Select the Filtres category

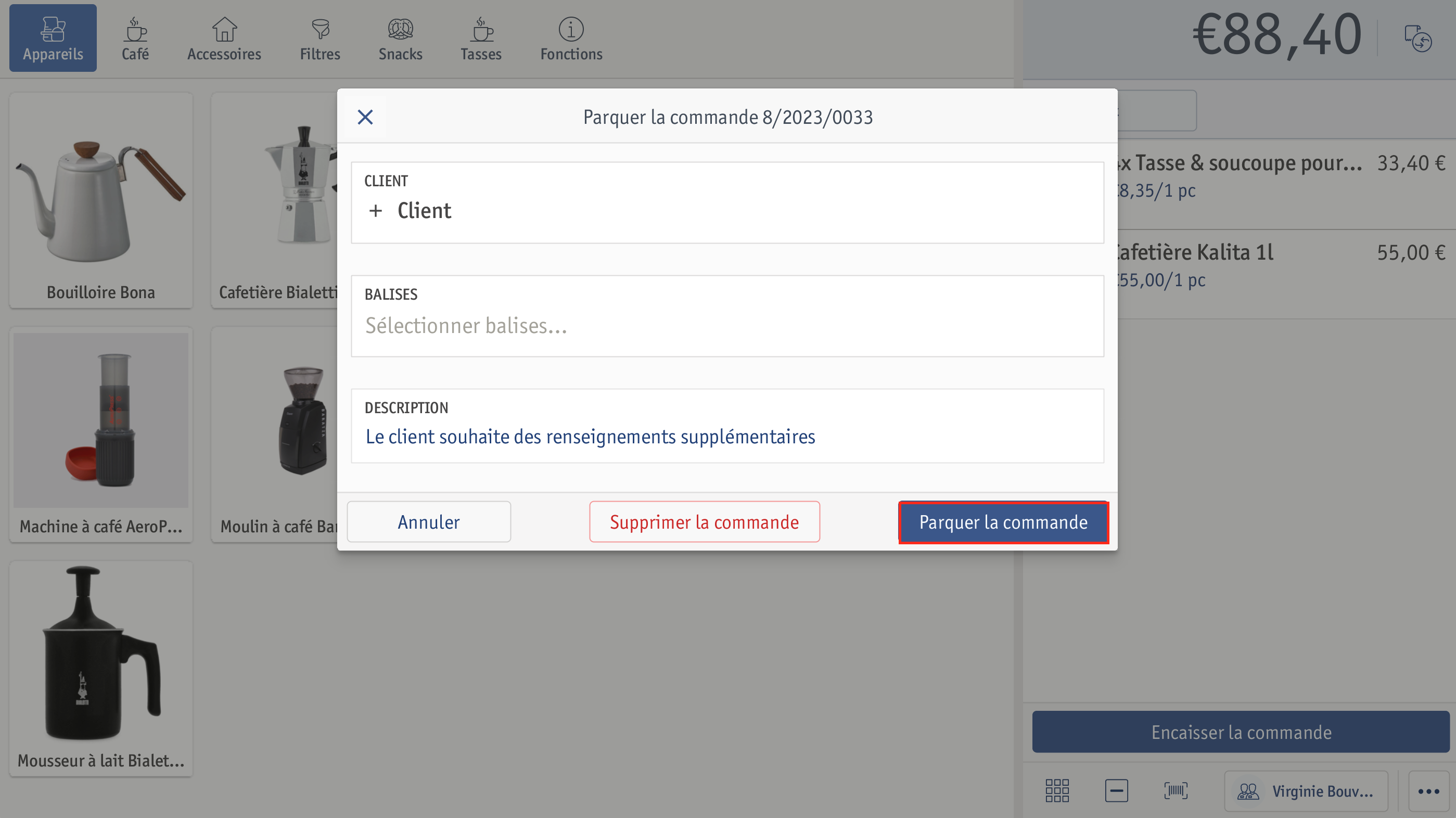[320, 38]
